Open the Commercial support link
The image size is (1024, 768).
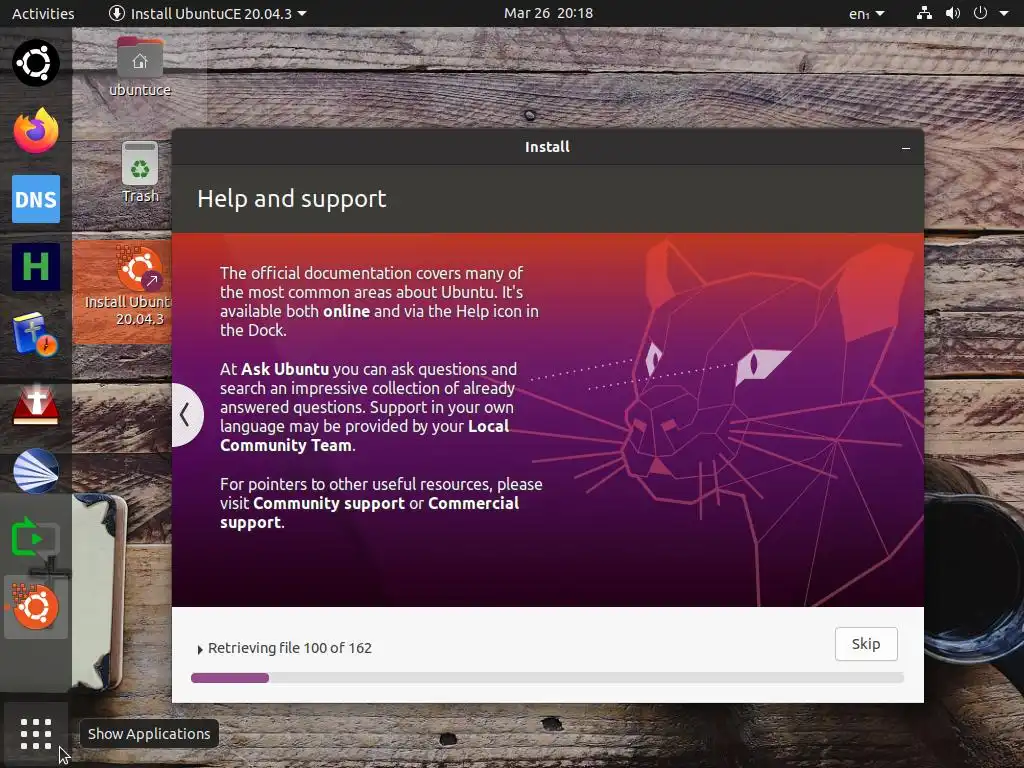point(370,513)
